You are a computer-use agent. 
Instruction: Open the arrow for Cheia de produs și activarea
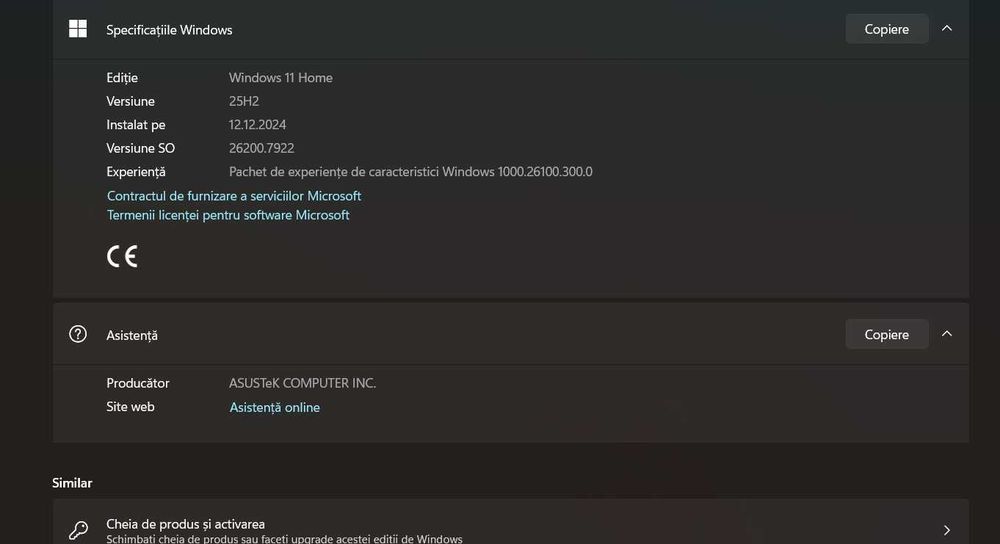tap(947, 530)
